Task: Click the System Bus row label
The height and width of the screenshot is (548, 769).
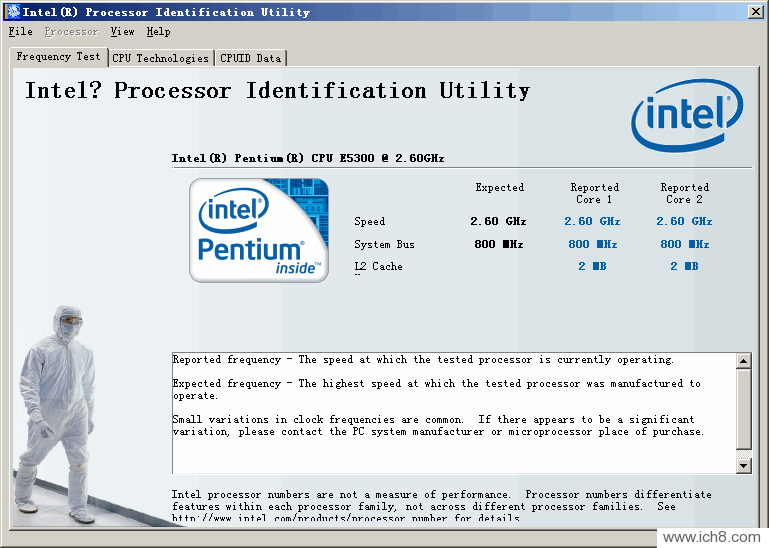Action: tap(384, 244)
